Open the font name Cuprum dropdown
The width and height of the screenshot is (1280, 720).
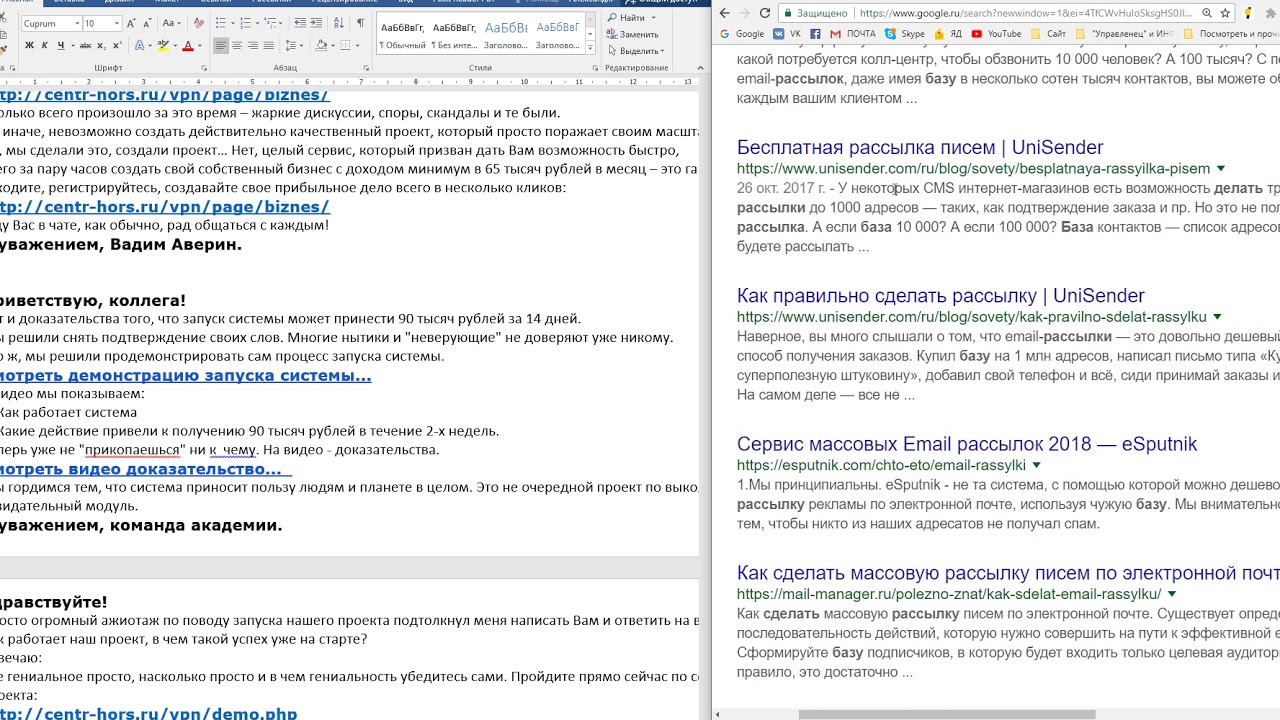(77, 23)
